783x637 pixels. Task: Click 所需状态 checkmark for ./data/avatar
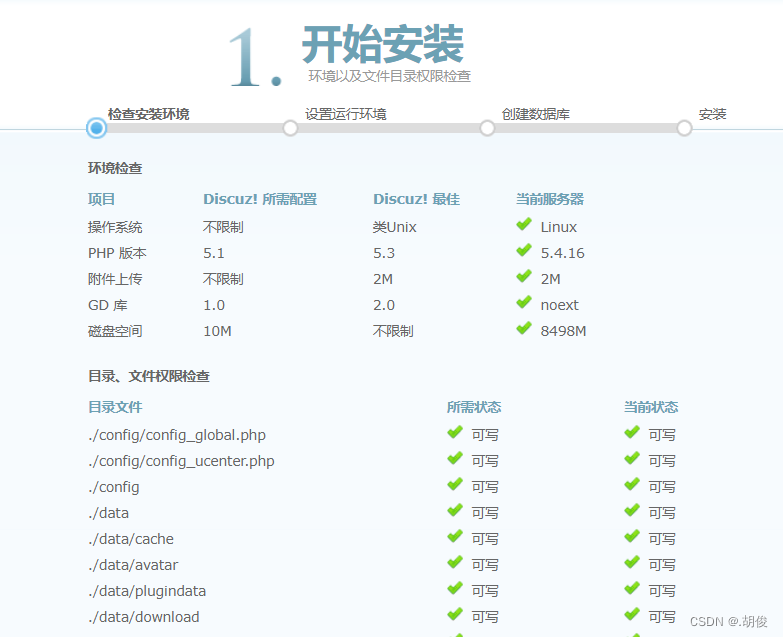pos(455,562)
